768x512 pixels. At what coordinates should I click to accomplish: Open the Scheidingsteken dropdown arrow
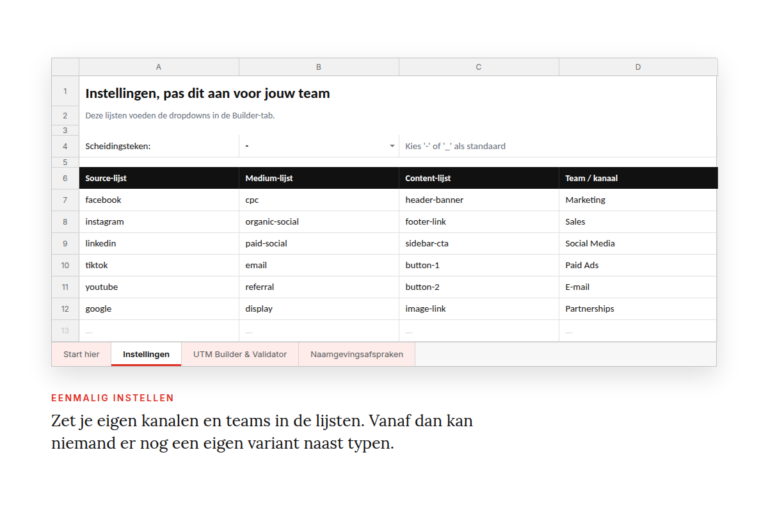(392, 146)
